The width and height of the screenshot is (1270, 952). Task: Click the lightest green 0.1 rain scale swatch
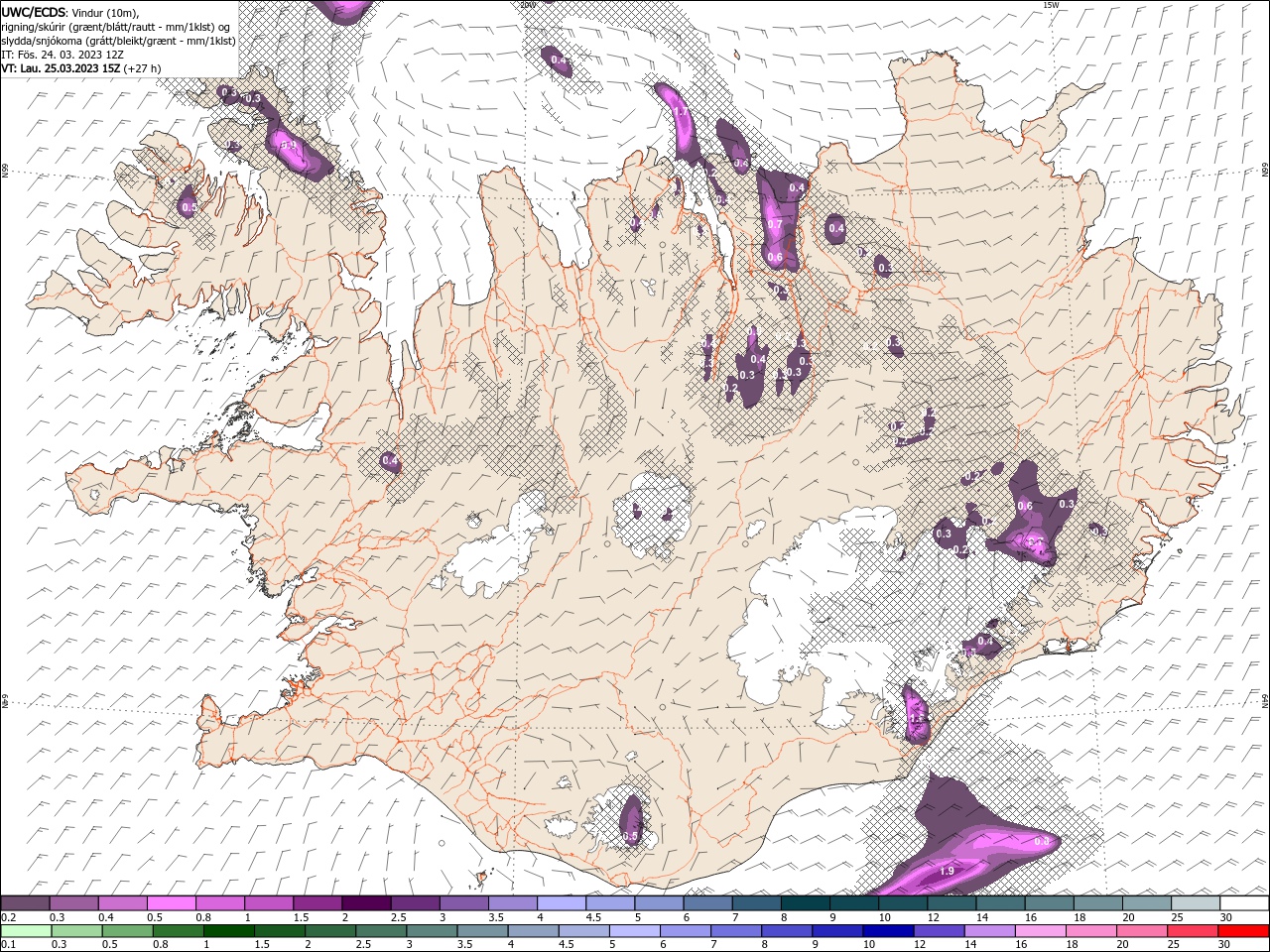click(26, 931)
